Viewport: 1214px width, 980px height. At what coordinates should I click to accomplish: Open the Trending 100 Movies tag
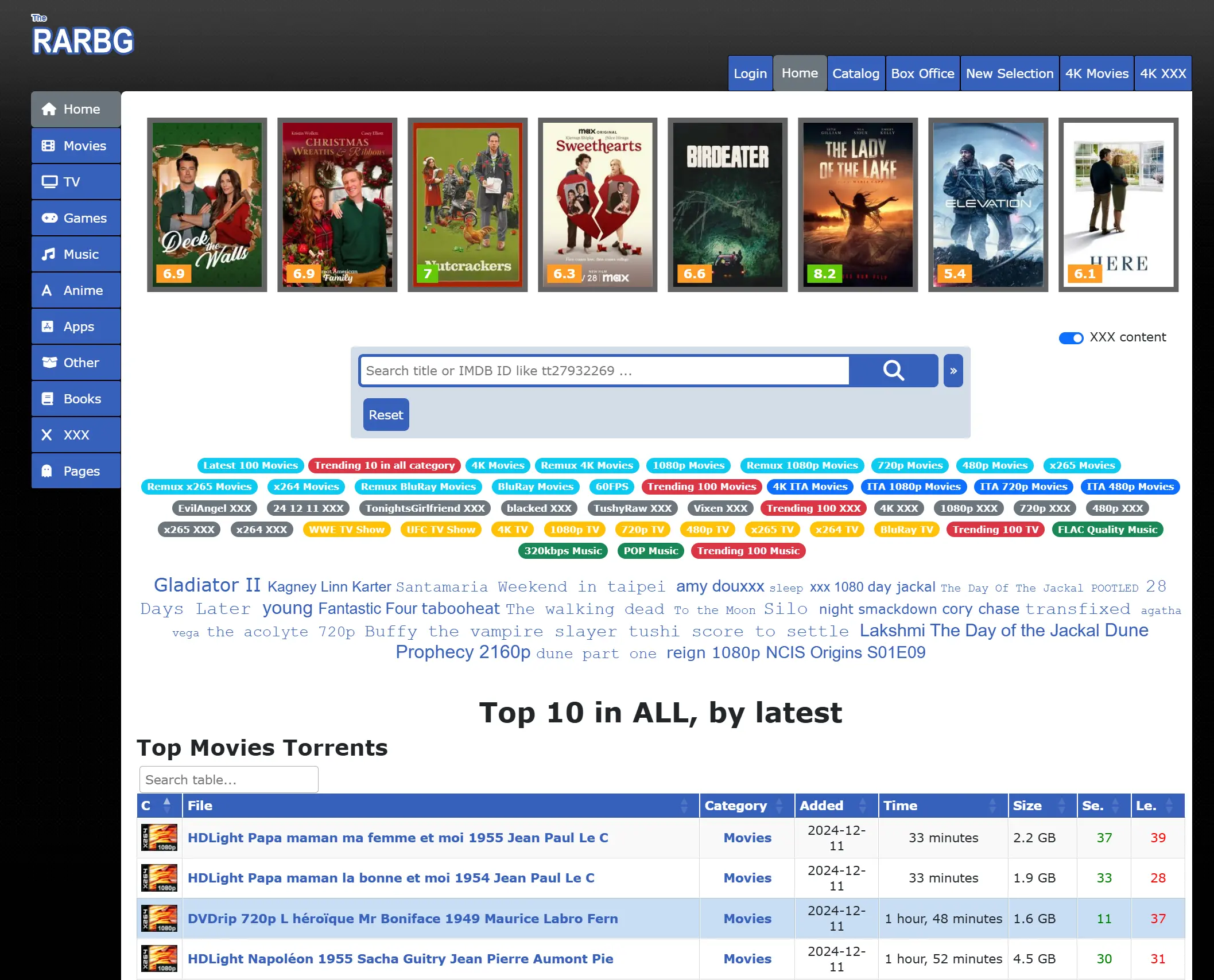(x=701, y=487)
